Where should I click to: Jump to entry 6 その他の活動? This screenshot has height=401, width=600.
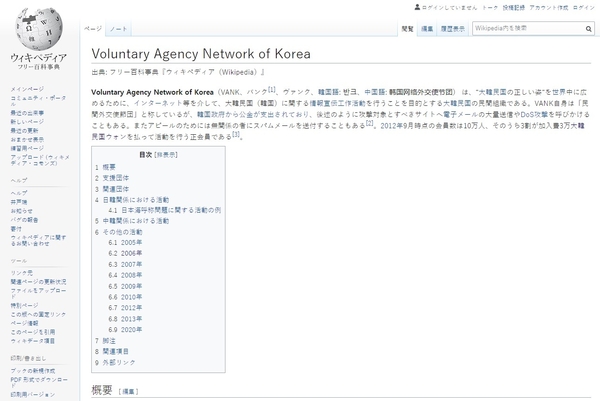tap(119, 232)
